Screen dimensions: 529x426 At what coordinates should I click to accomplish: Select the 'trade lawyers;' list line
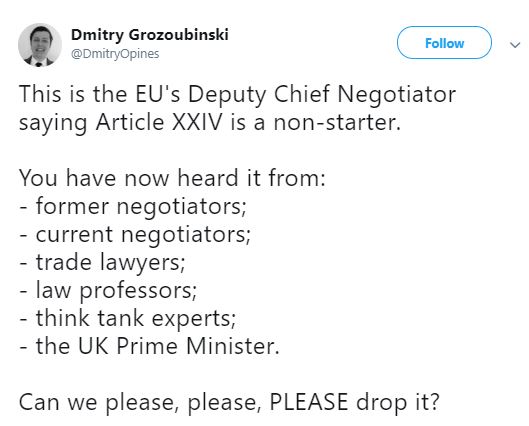(102, 262)
